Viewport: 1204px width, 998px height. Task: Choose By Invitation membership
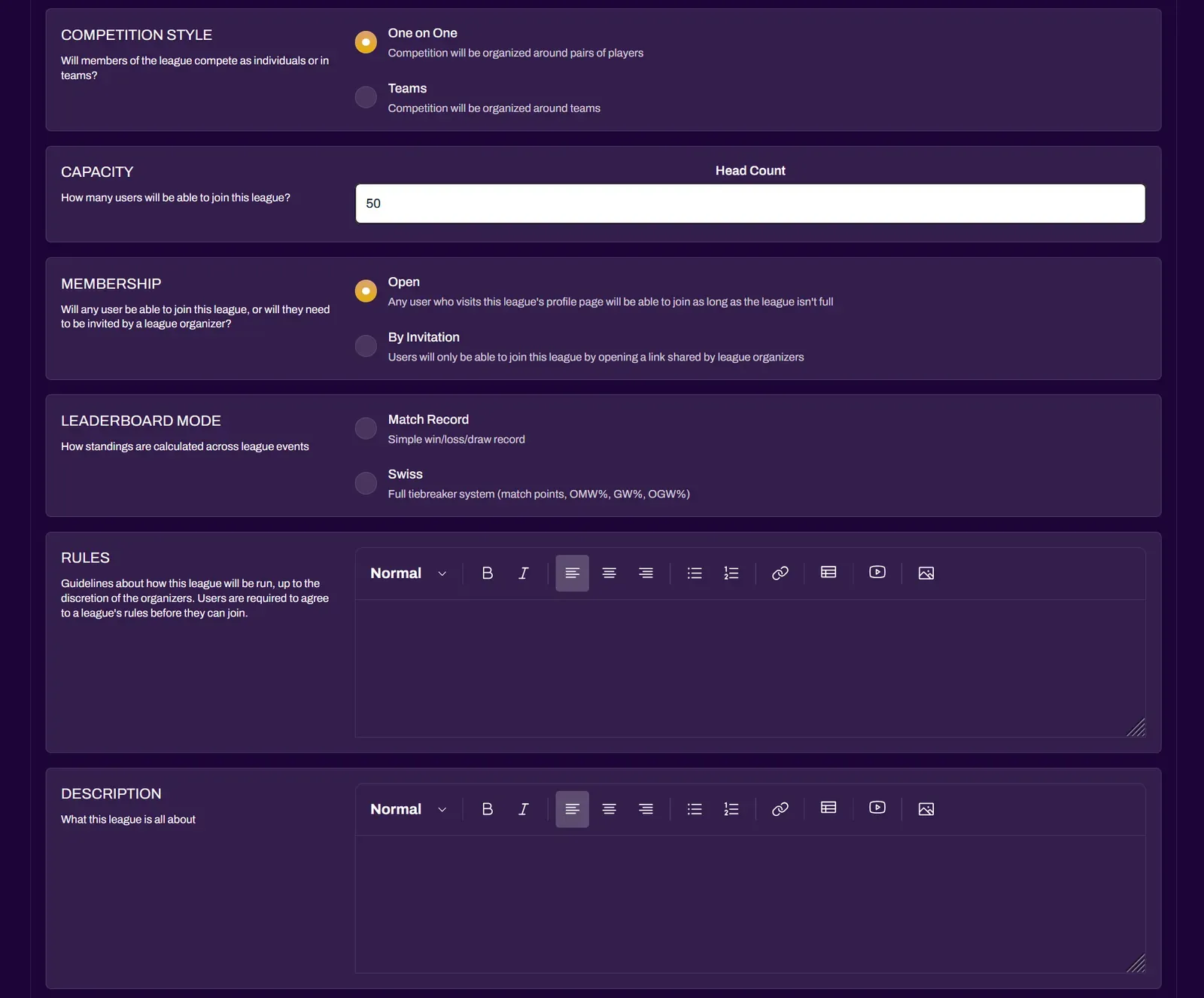point(366,346)
